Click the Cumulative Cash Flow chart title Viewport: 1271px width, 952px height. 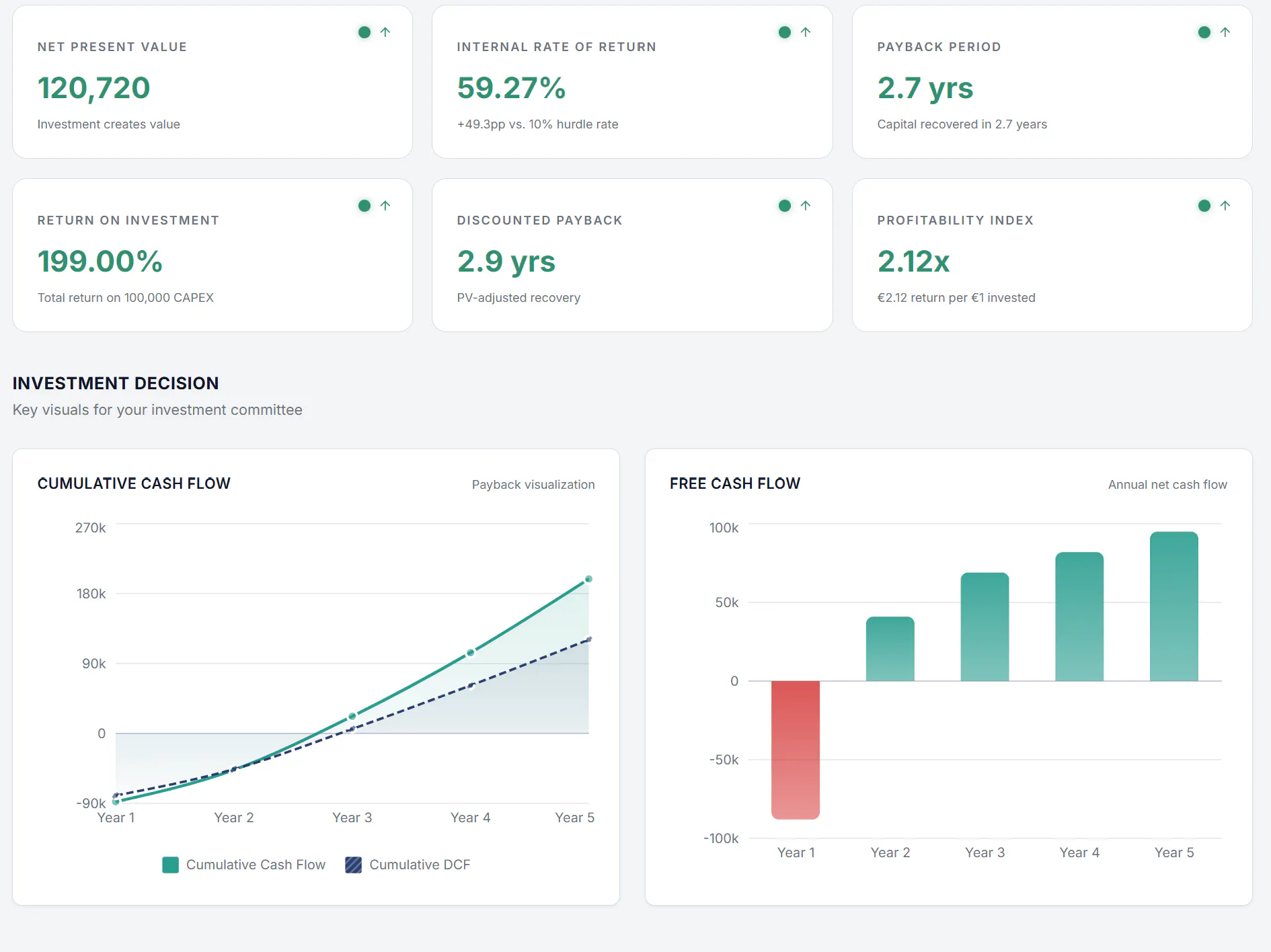point(134,483)
